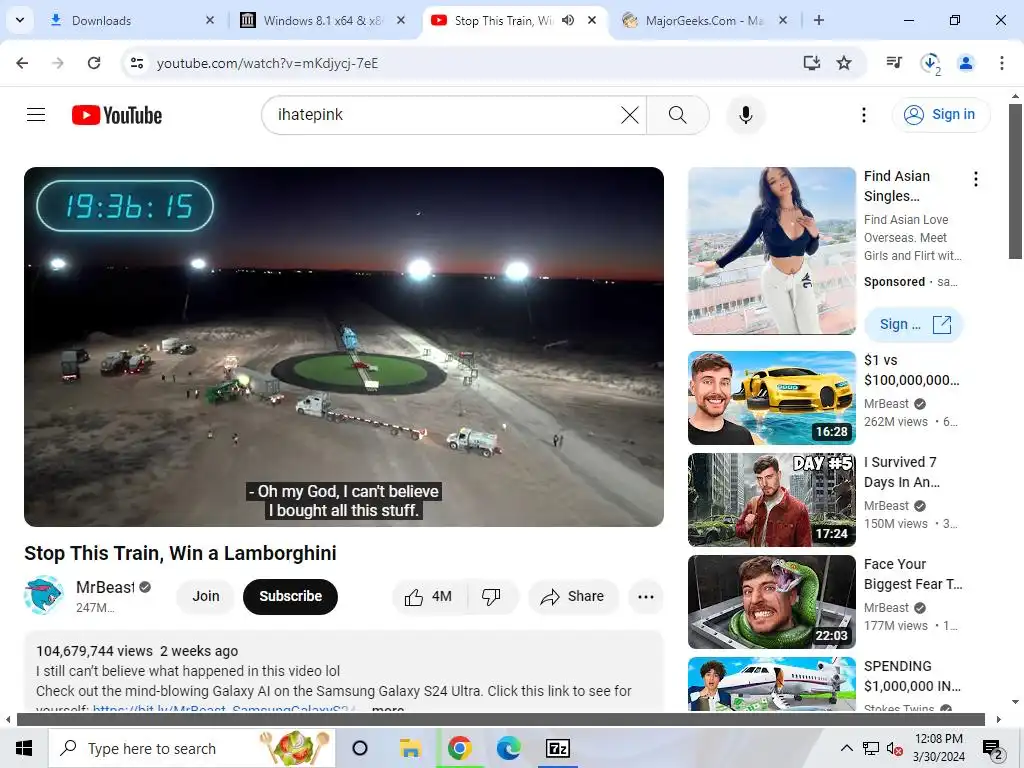Switch to Windows 8.1 x64 tab
The width and height of the screenshot is (1024, 768).
click(322, 20)
